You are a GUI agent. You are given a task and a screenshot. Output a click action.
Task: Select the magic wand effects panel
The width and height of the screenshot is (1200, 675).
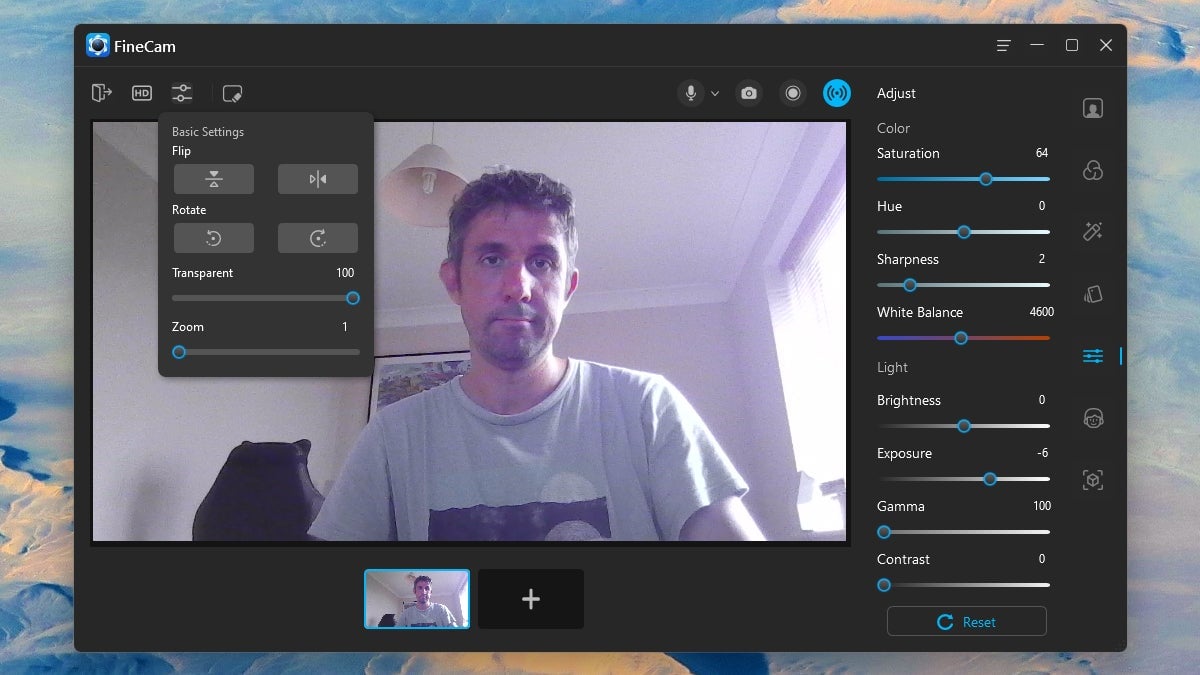click(1092, 232)
